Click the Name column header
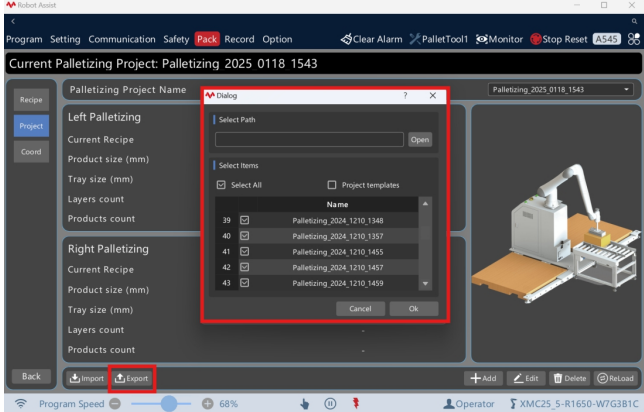The width and height of the screenshot is (644, 412). pos(338,204)
